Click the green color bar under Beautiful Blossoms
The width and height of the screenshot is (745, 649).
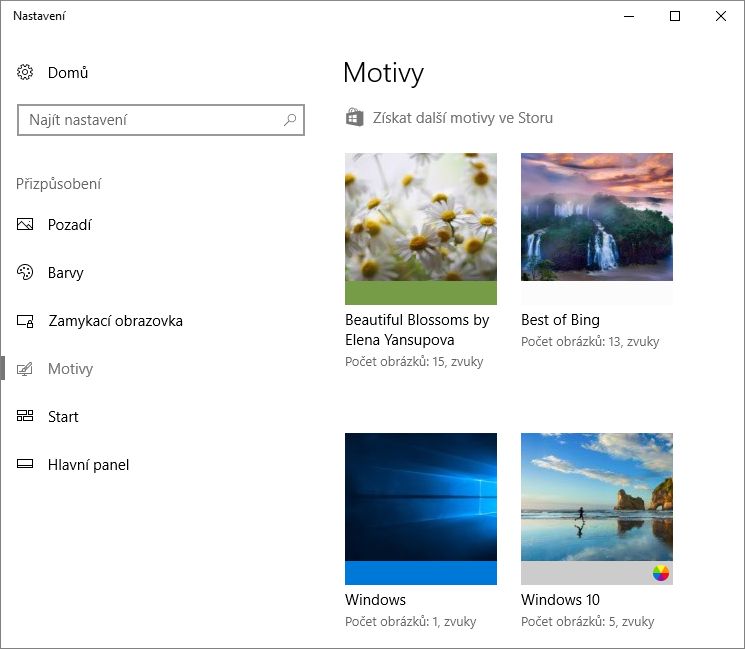coord(420,293)
